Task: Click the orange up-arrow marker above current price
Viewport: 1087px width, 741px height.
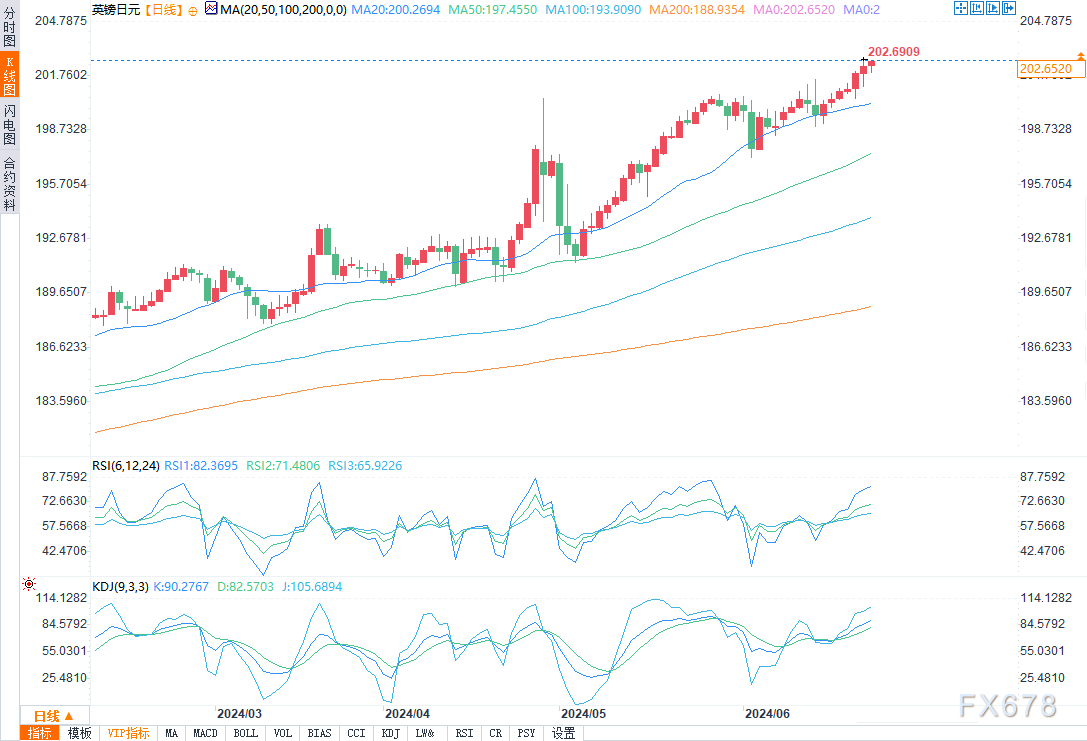Action: point(1081,55)
